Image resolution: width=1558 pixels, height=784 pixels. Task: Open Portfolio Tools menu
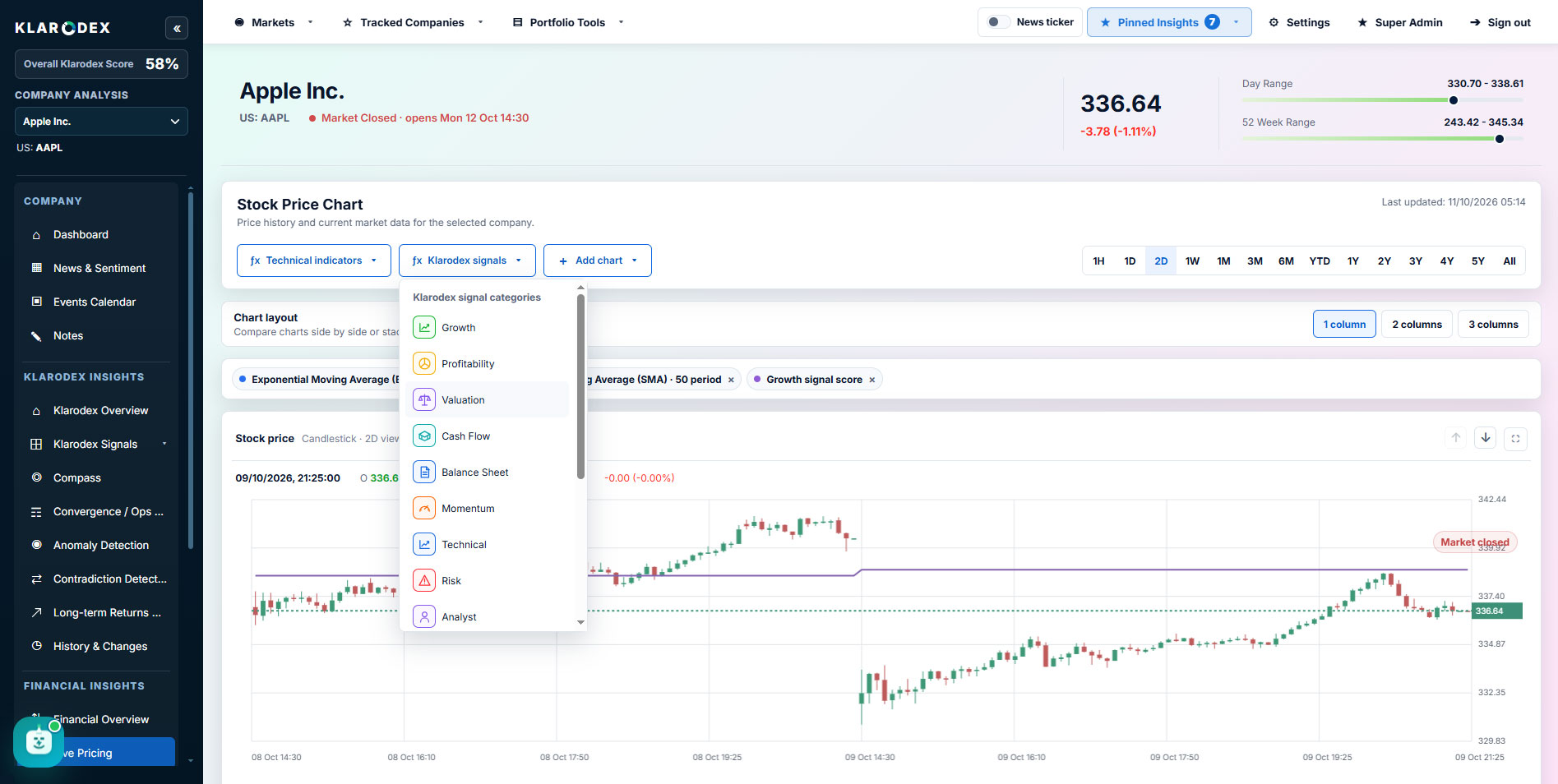click(x=568, y=22)
